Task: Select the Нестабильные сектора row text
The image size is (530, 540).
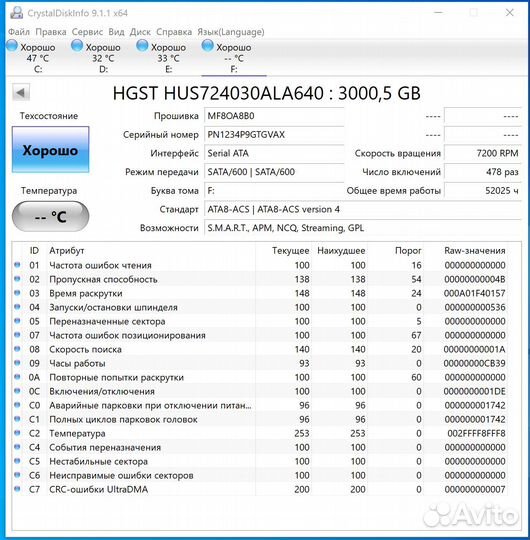Action: pos(98,461)
